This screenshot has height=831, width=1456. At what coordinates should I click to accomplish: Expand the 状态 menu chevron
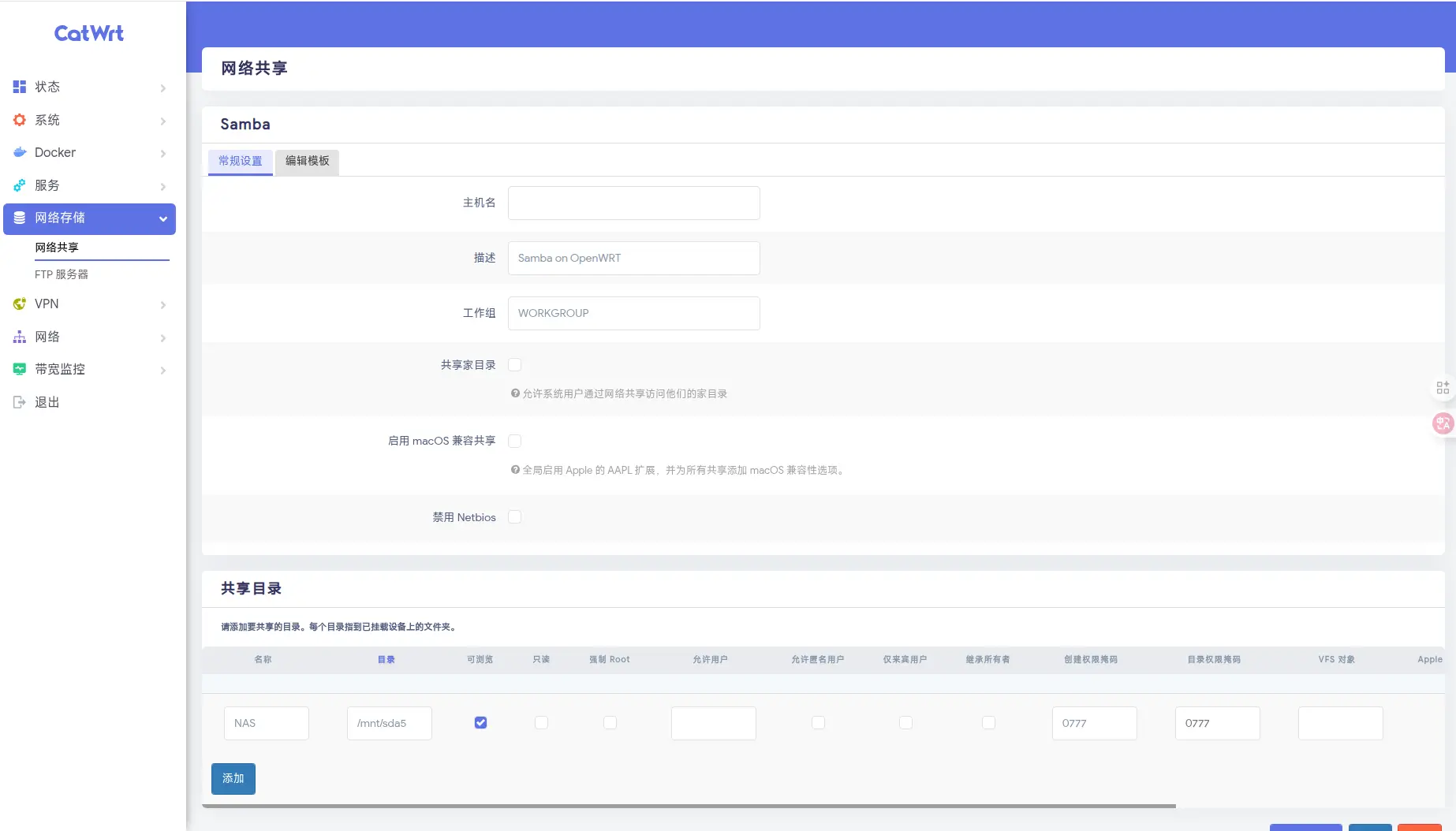coord(163,88)
